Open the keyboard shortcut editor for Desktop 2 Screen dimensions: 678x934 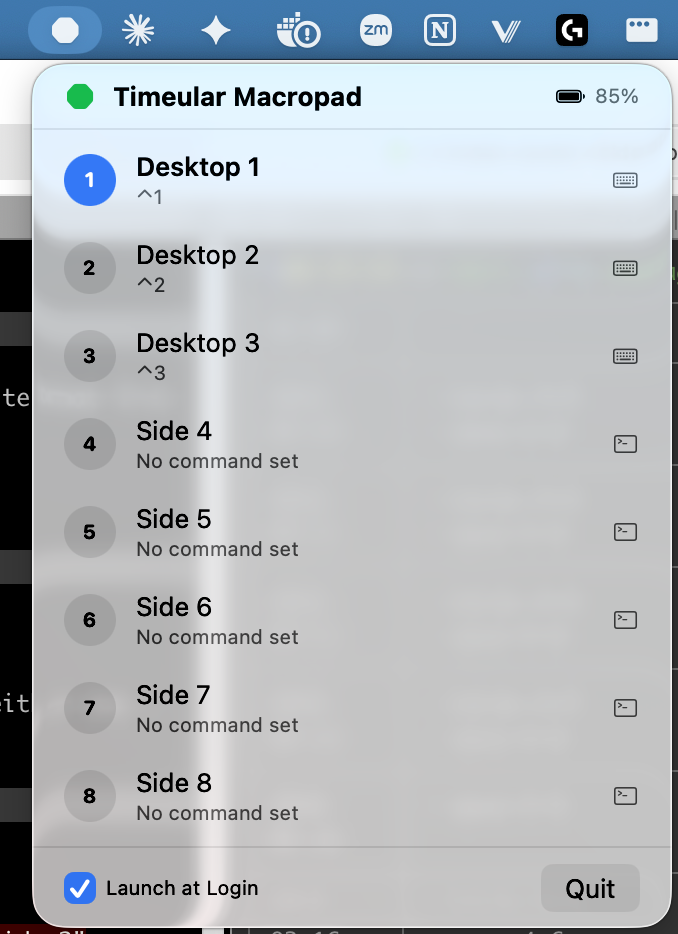pyautogui.click(x=625, y=268)
